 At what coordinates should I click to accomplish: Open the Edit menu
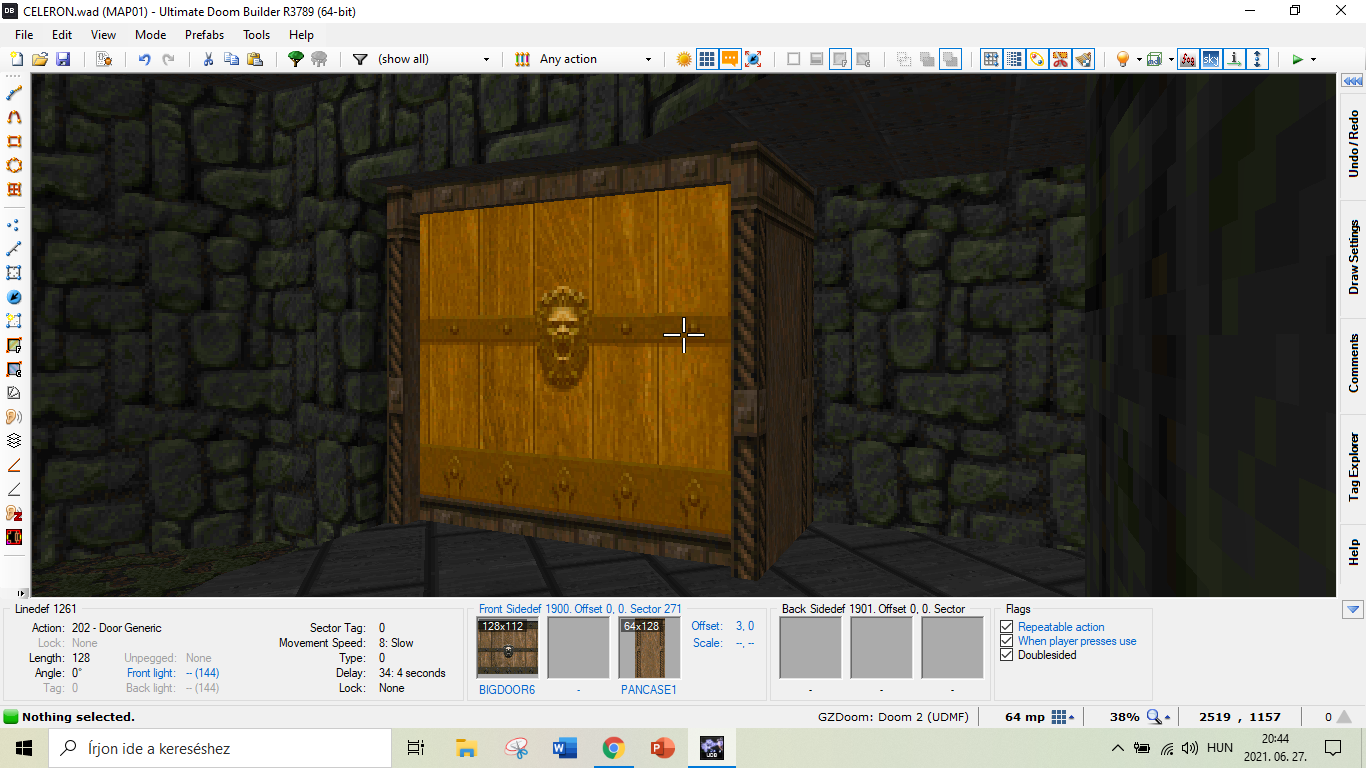[62, 34]
